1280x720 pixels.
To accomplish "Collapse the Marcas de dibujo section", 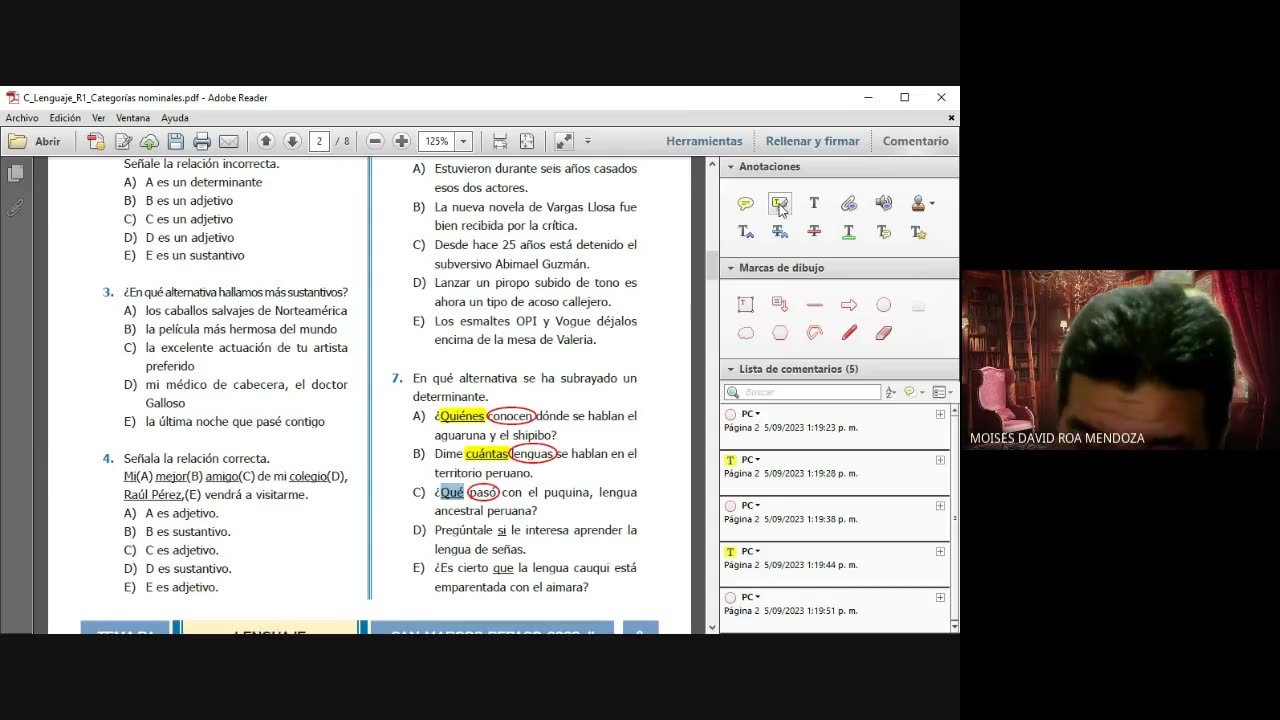I will pyautogui.click(x=731, y=268).
